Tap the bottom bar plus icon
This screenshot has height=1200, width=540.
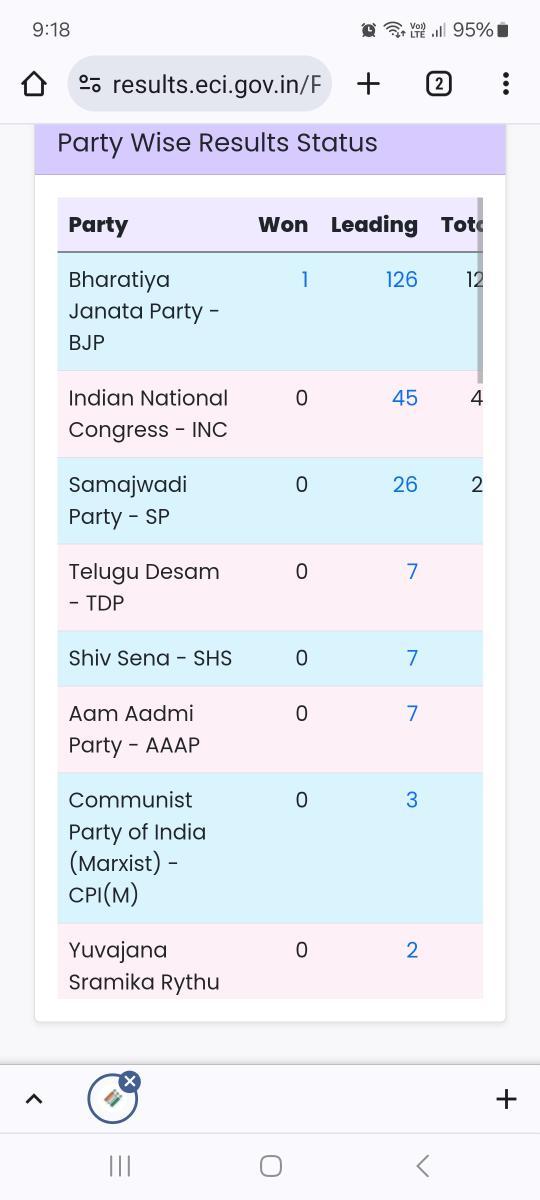click(506, 1099)
